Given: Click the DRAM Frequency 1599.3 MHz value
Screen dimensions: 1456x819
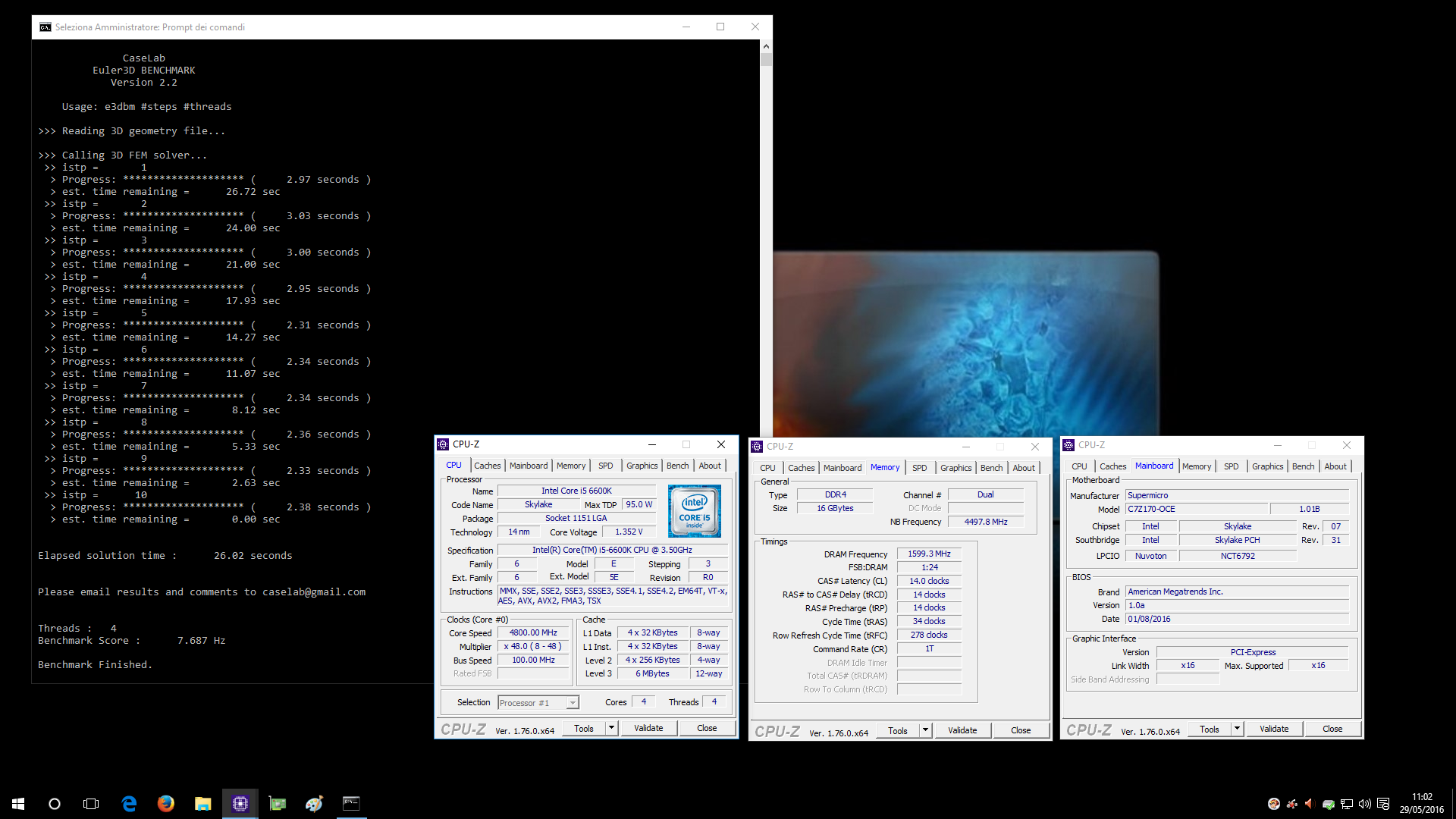Looking at the screenshot, I should pyautogui.click(x=929, y=554).
